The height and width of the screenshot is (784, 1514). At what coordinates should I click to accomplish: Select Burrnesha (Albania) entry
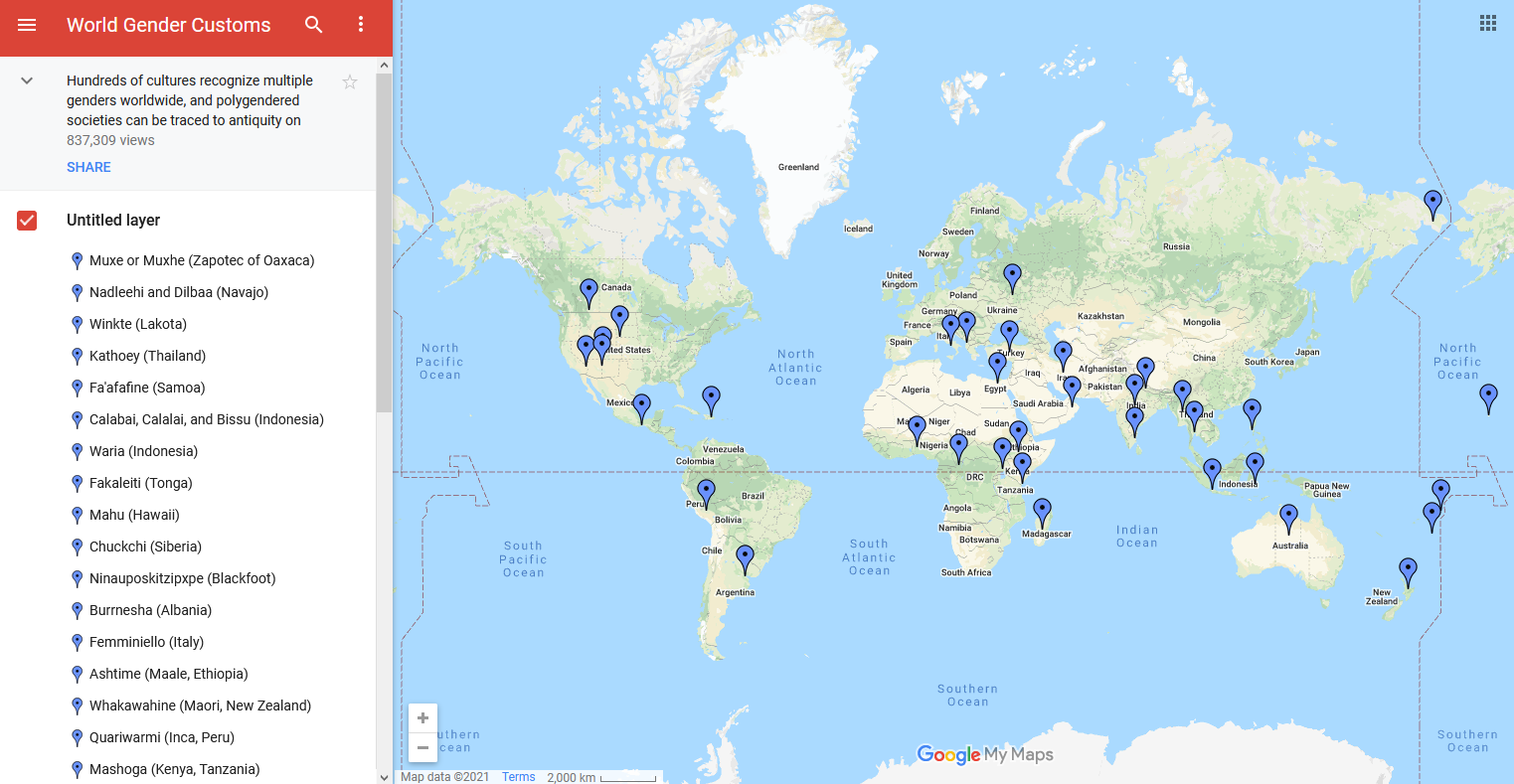(150, 610)
